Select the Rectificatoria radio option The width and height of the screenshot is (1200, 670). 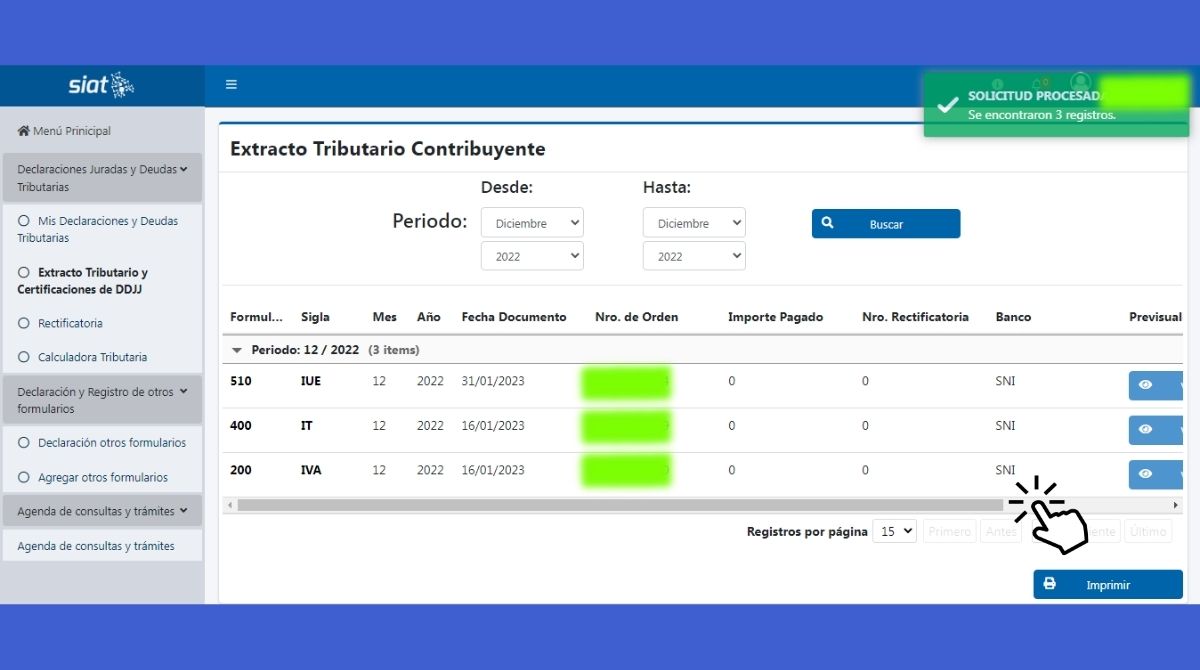coord(24,323)
